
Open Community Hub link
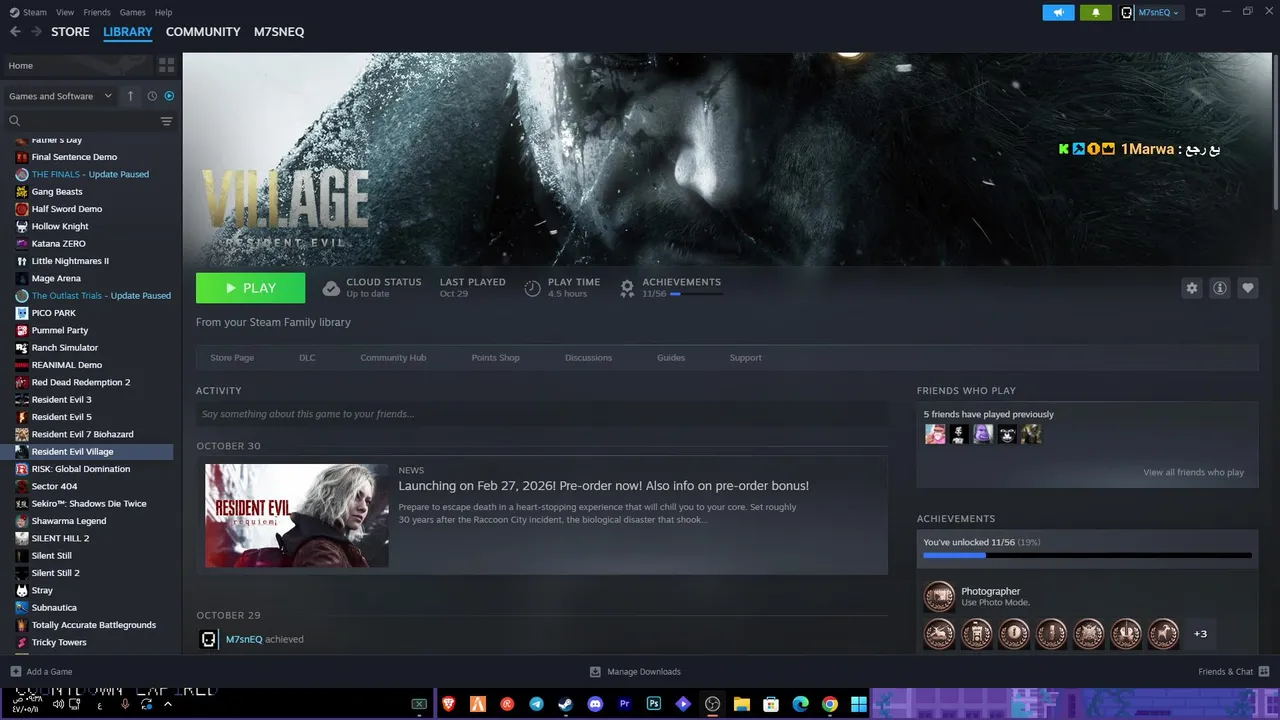coord(393,357)
